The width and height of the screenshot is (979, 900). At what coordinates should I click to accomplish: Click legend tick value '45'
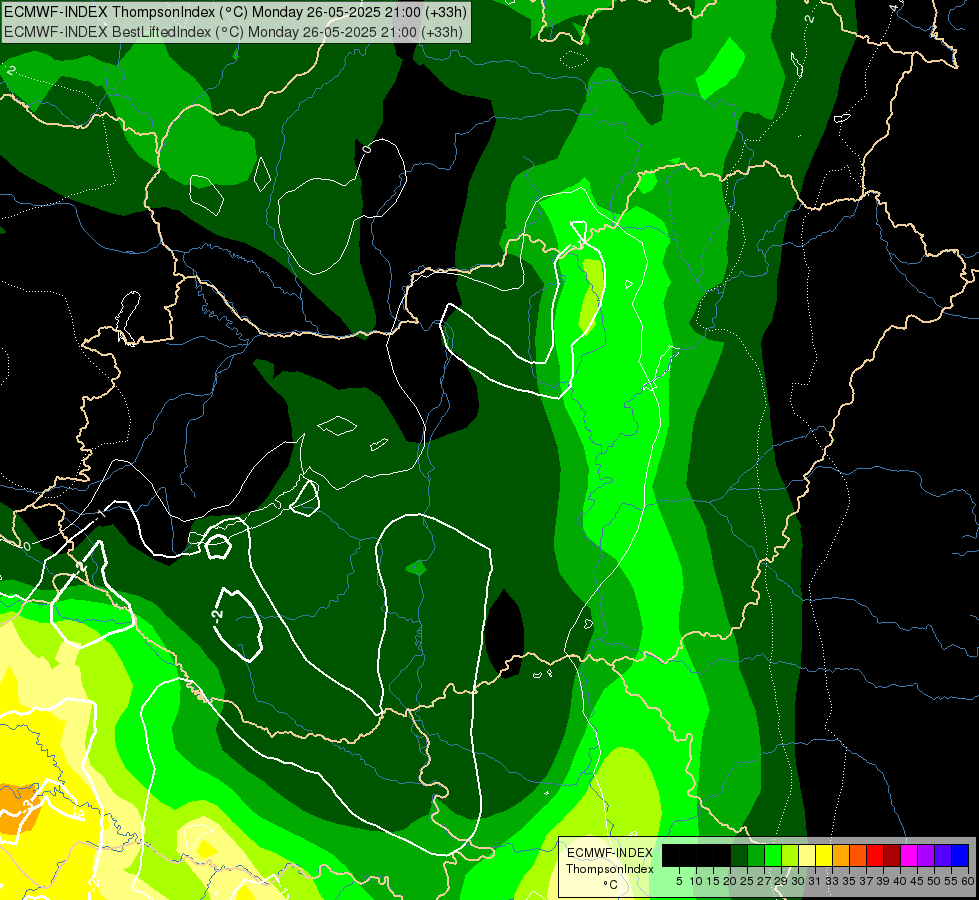click(x=917, y=881)
